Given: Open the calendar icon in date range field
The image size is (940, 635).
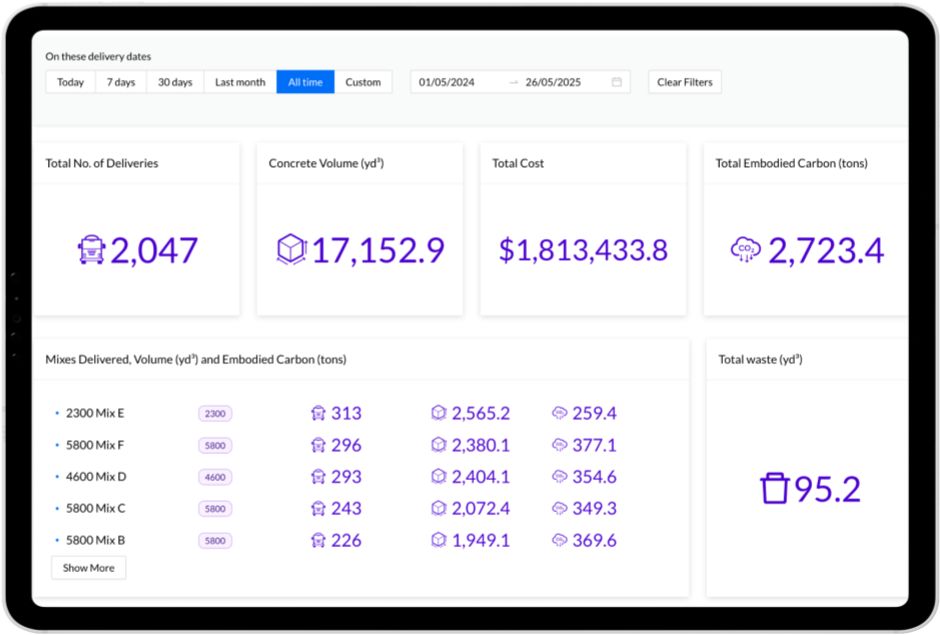Looking at the screenshot, I should click(x=616, y=82).
